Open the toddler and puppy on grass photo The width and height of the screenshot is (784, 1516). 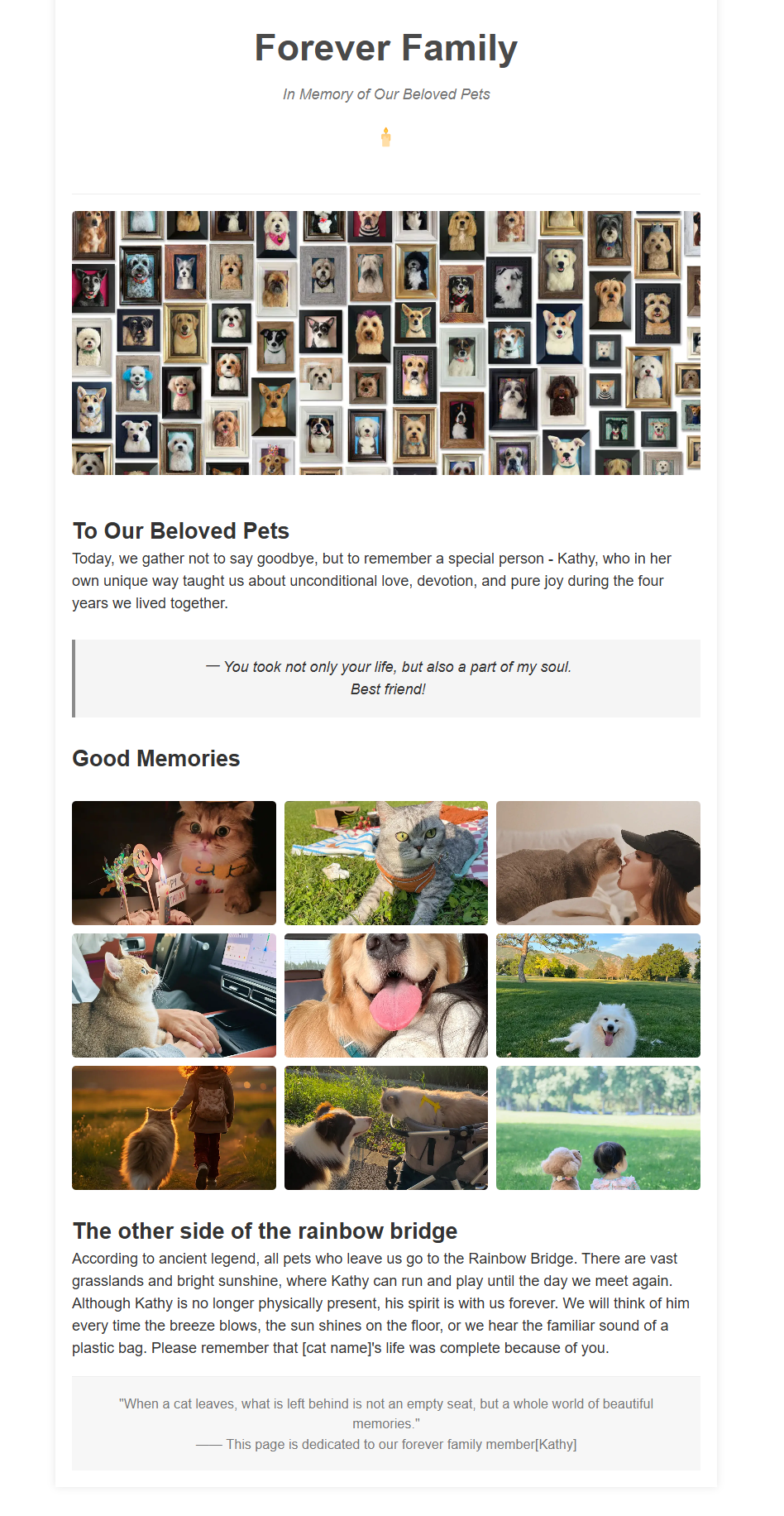click(598, 1128)
